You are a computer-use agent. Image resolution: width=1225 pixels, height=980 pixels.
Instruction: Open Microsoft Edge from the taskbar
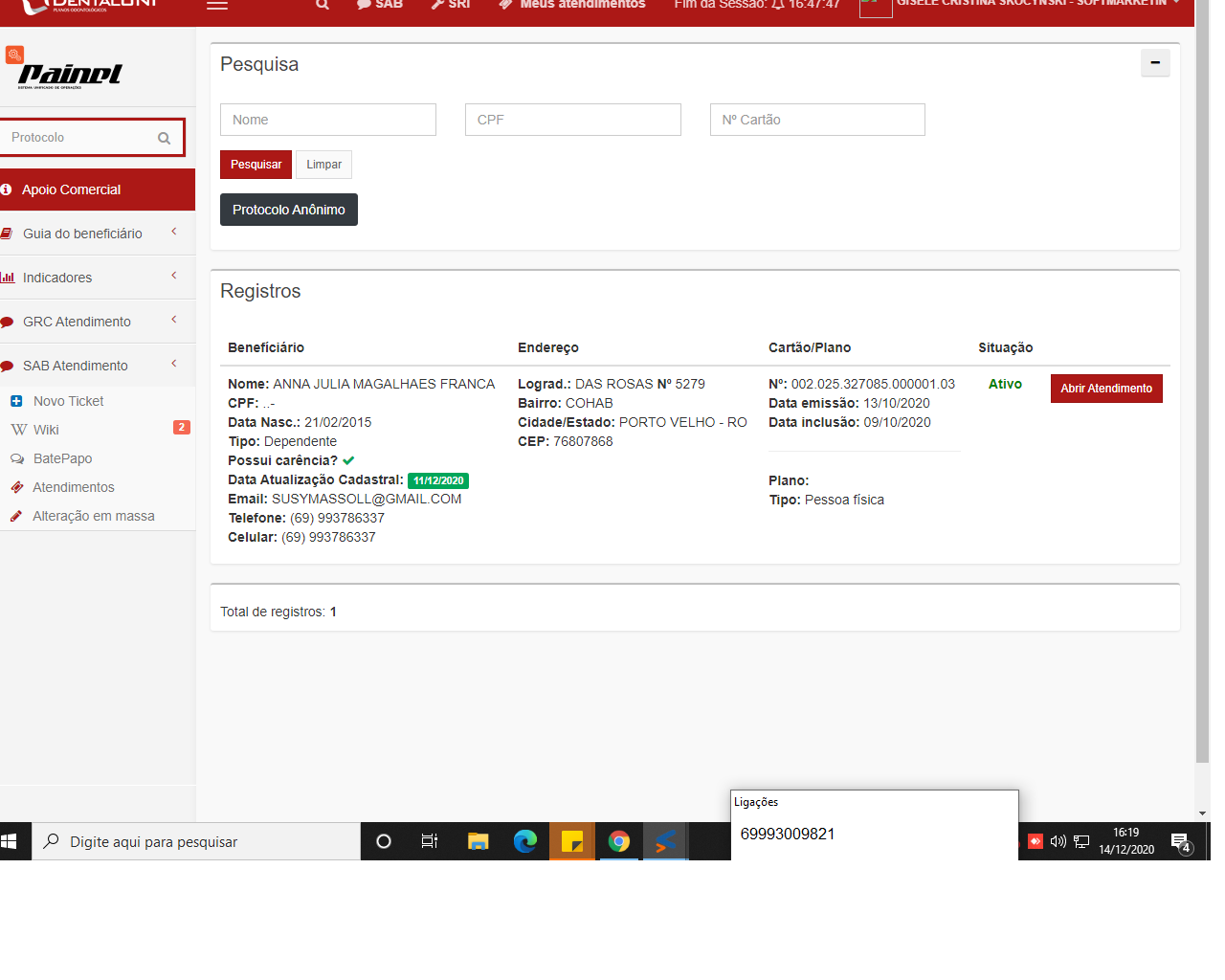(524, 841)
